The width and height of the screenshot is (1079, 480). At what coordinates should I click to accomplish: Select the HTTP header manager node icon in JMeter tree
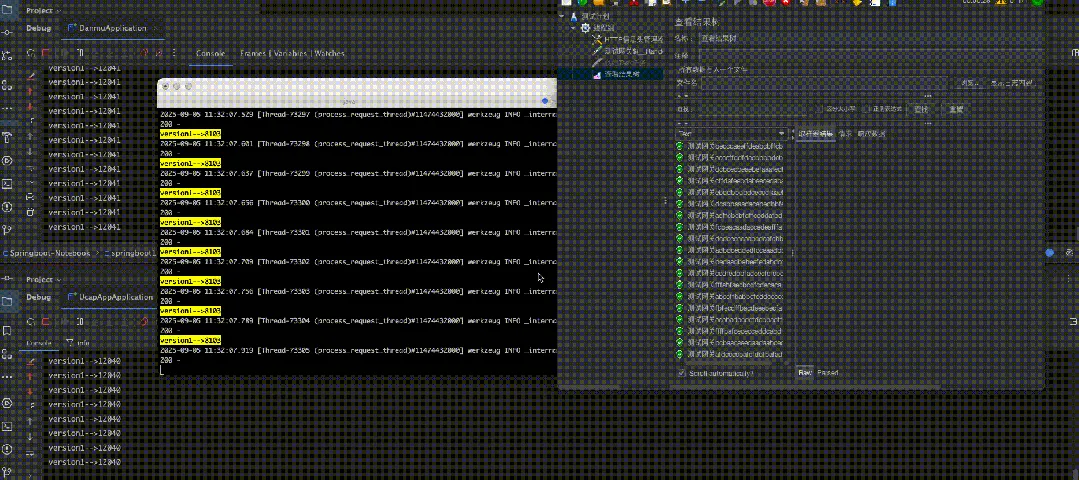[x=597, y=40]
